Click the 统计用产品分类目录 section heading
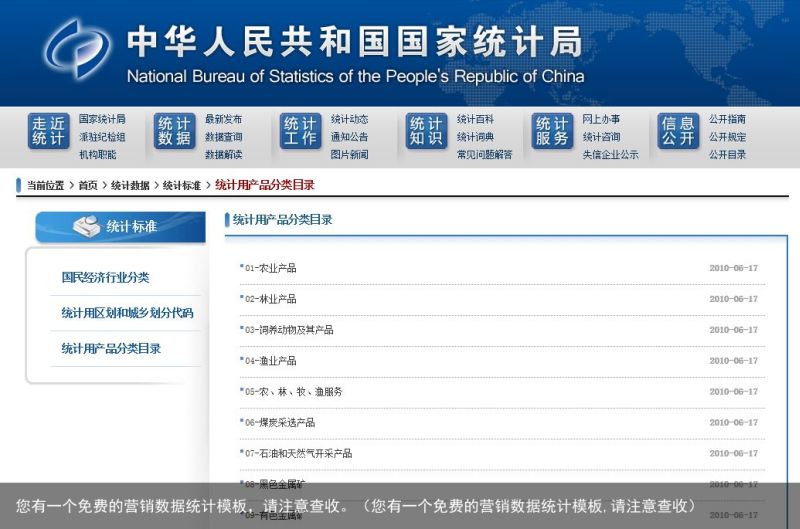Screen dimensions: 800x529 click(x=283, y=220)
